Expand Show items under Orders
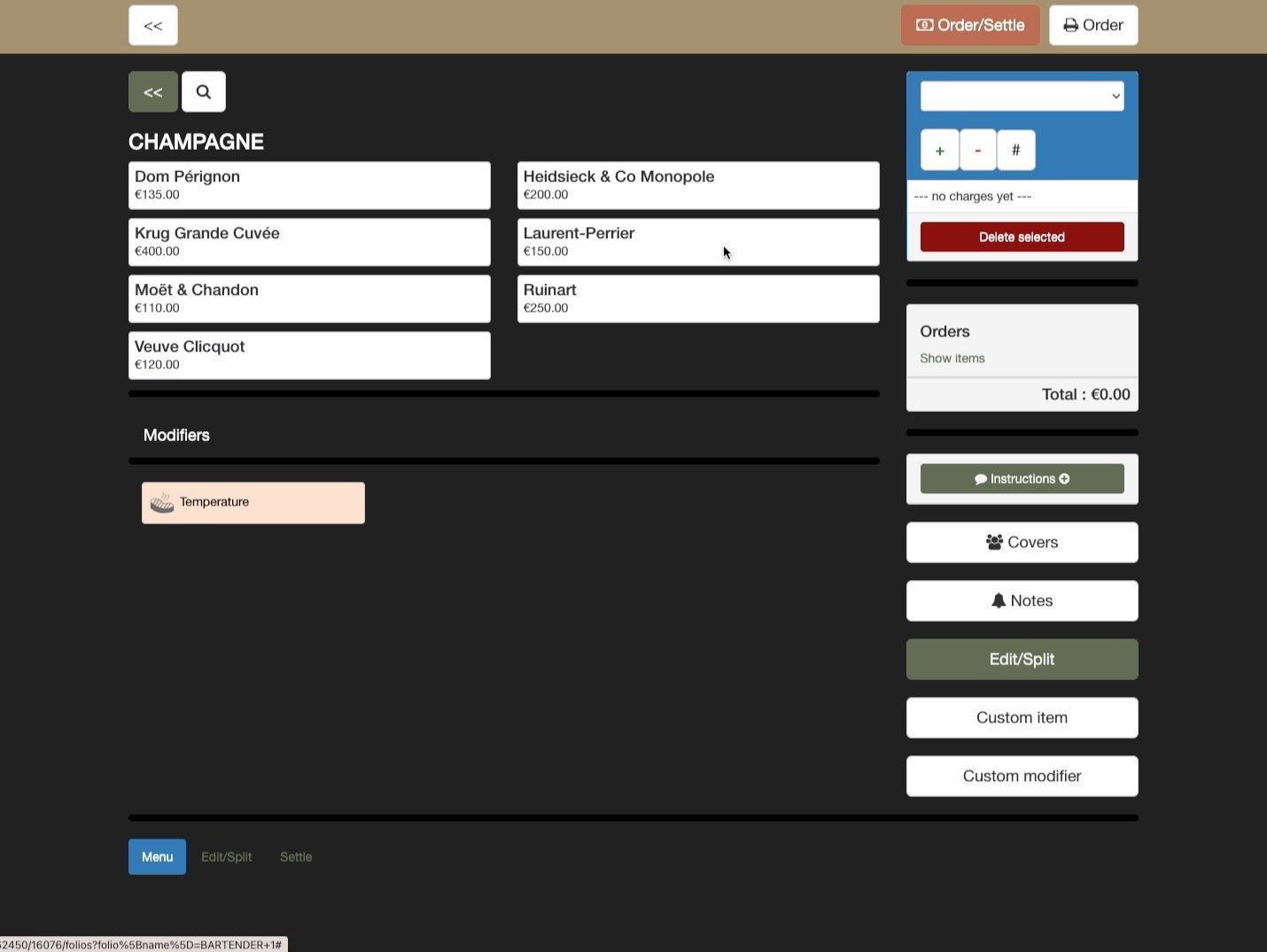 pyautogui.click(x=952, y=359)
